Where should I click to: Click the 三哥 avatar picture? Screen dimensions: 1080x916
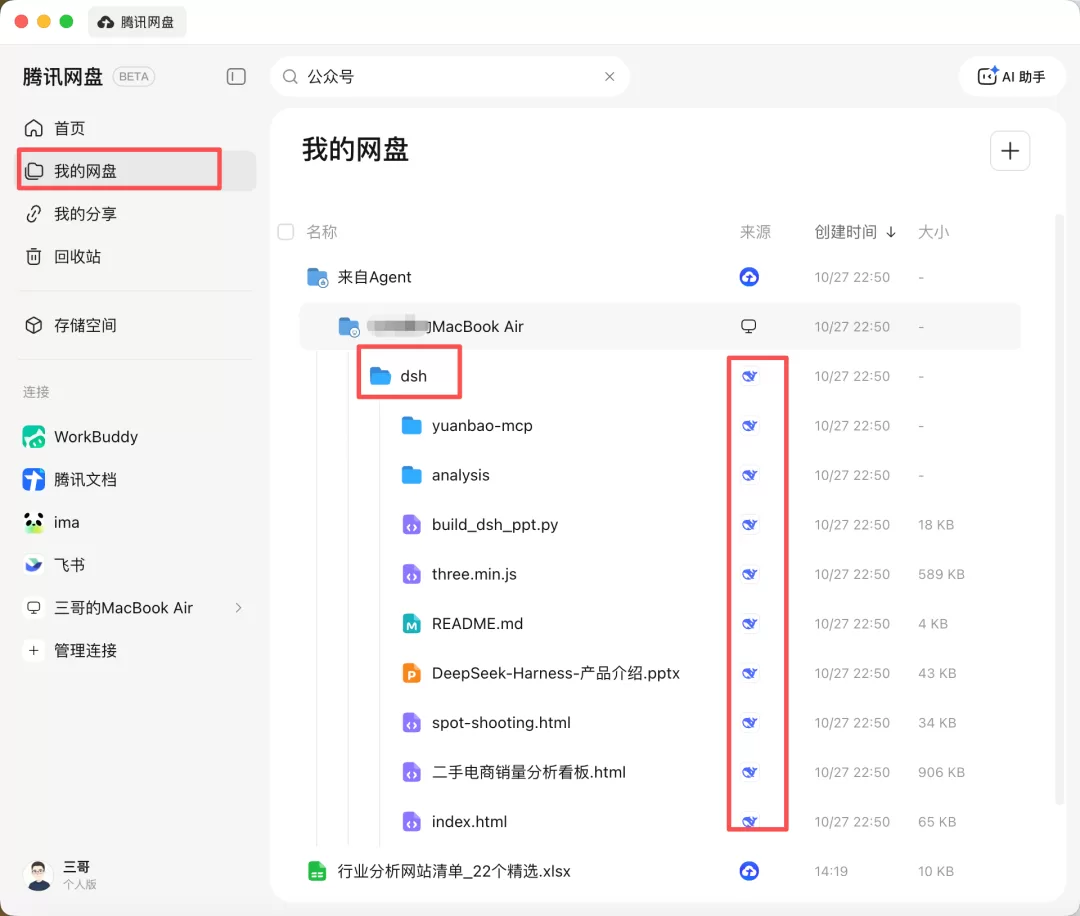(38, 875)
